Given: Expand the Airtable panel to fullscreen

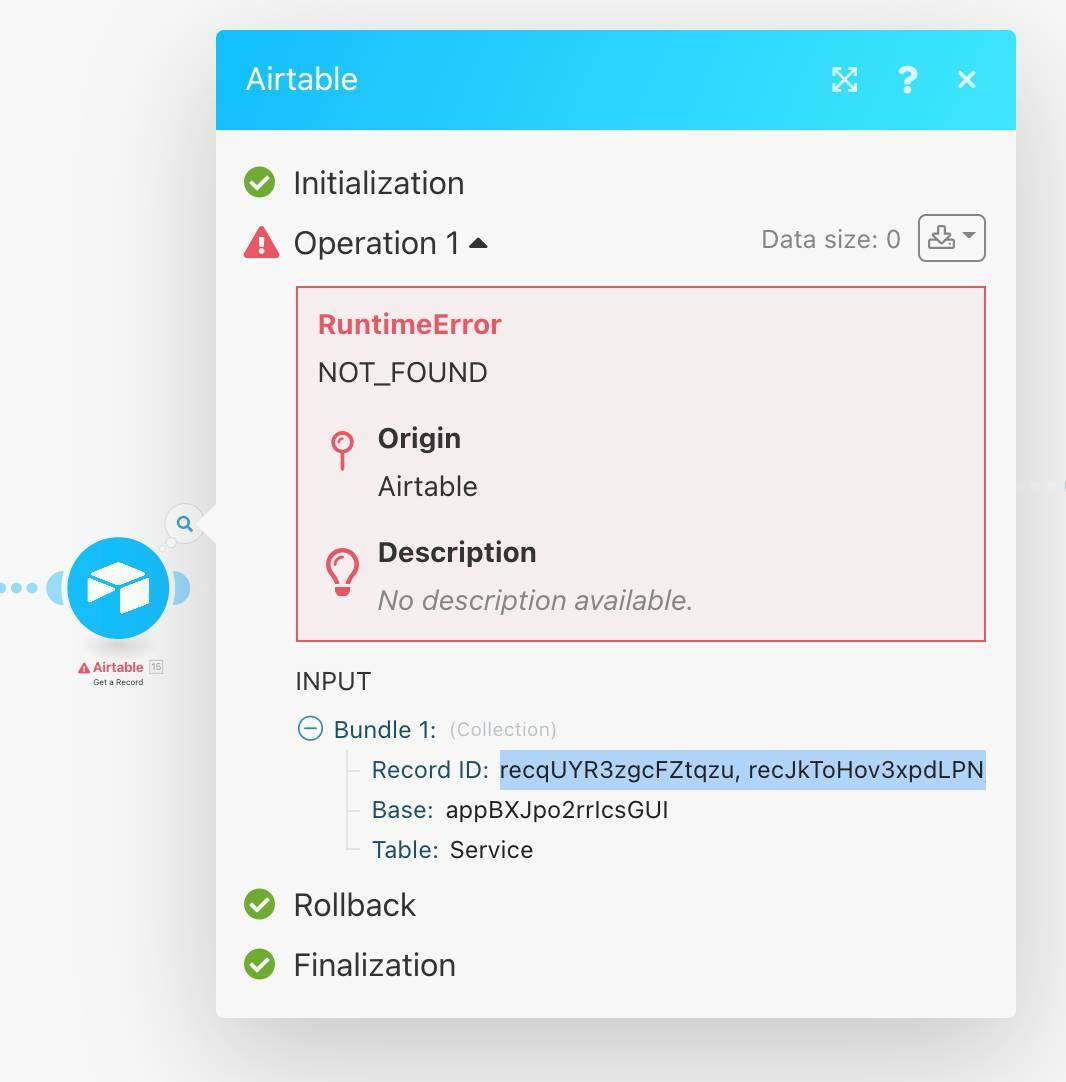Looking at the screenshot, I should pos(845,80).
